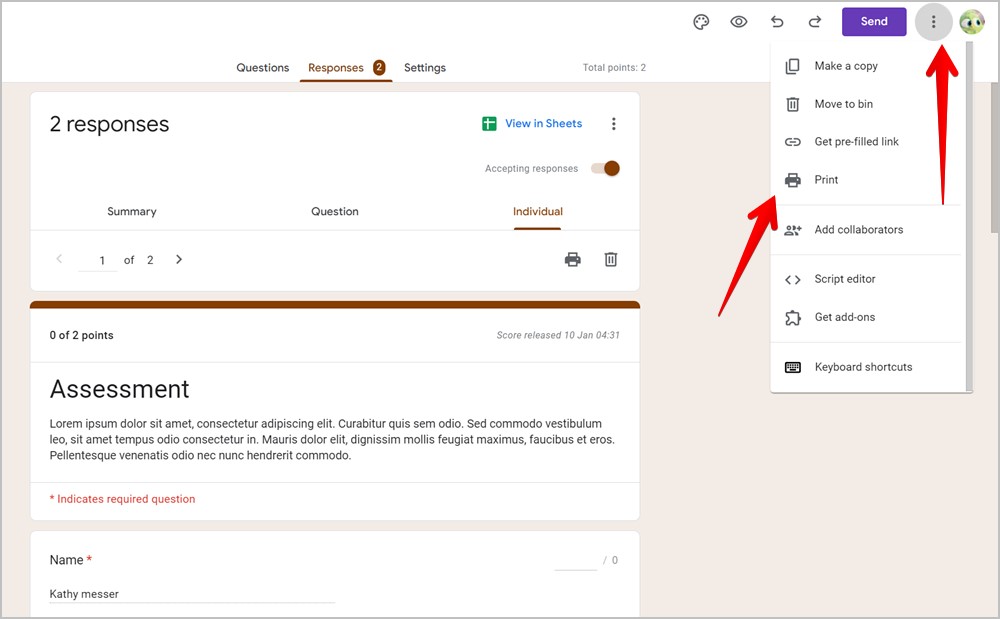Click the printer icon in menu
The width and height of the screenshot is (1000, 619).
792,180
